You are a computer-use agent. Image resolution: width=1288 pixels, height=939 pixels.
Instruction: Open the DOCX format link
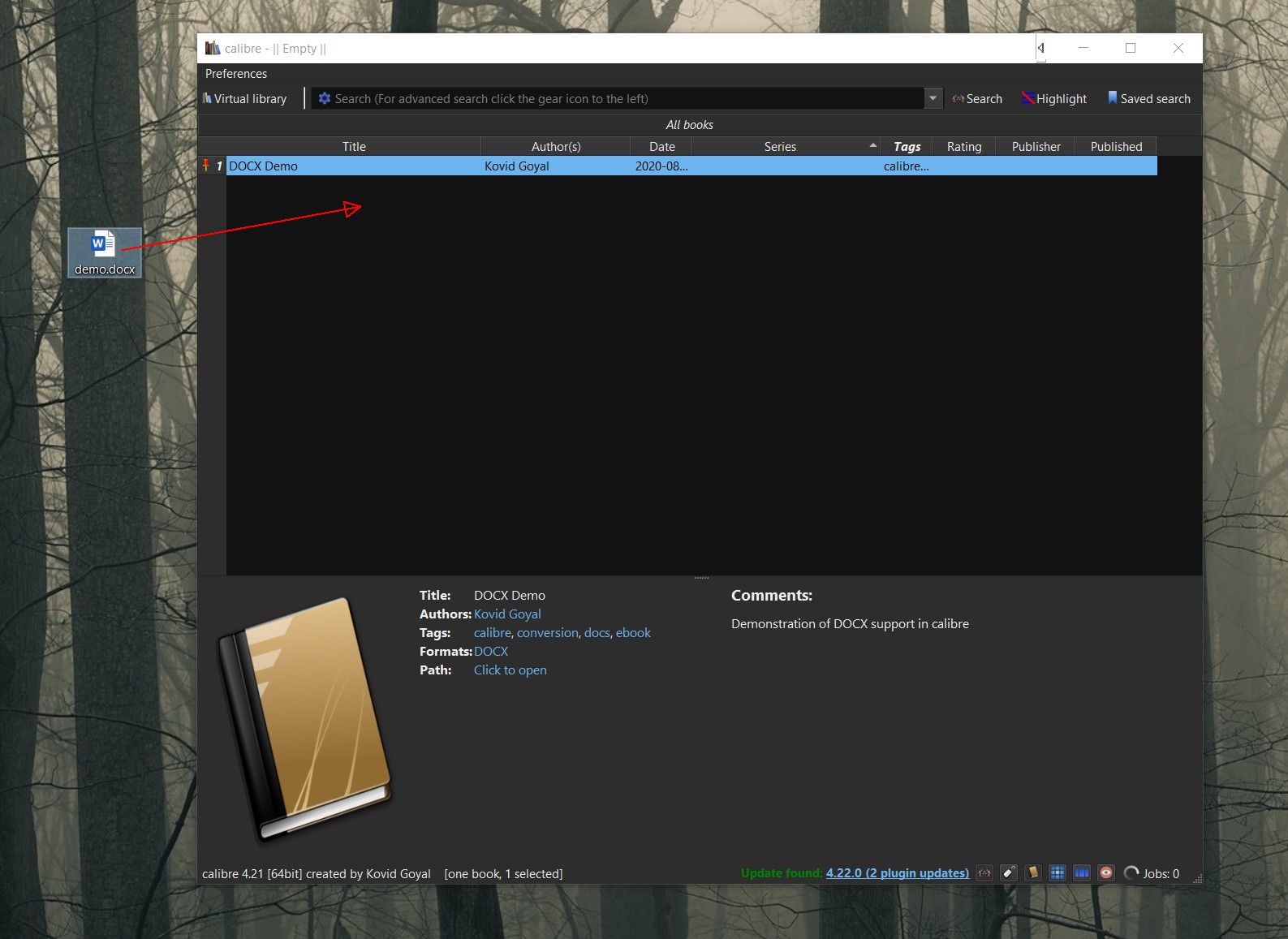click(491, 652)
